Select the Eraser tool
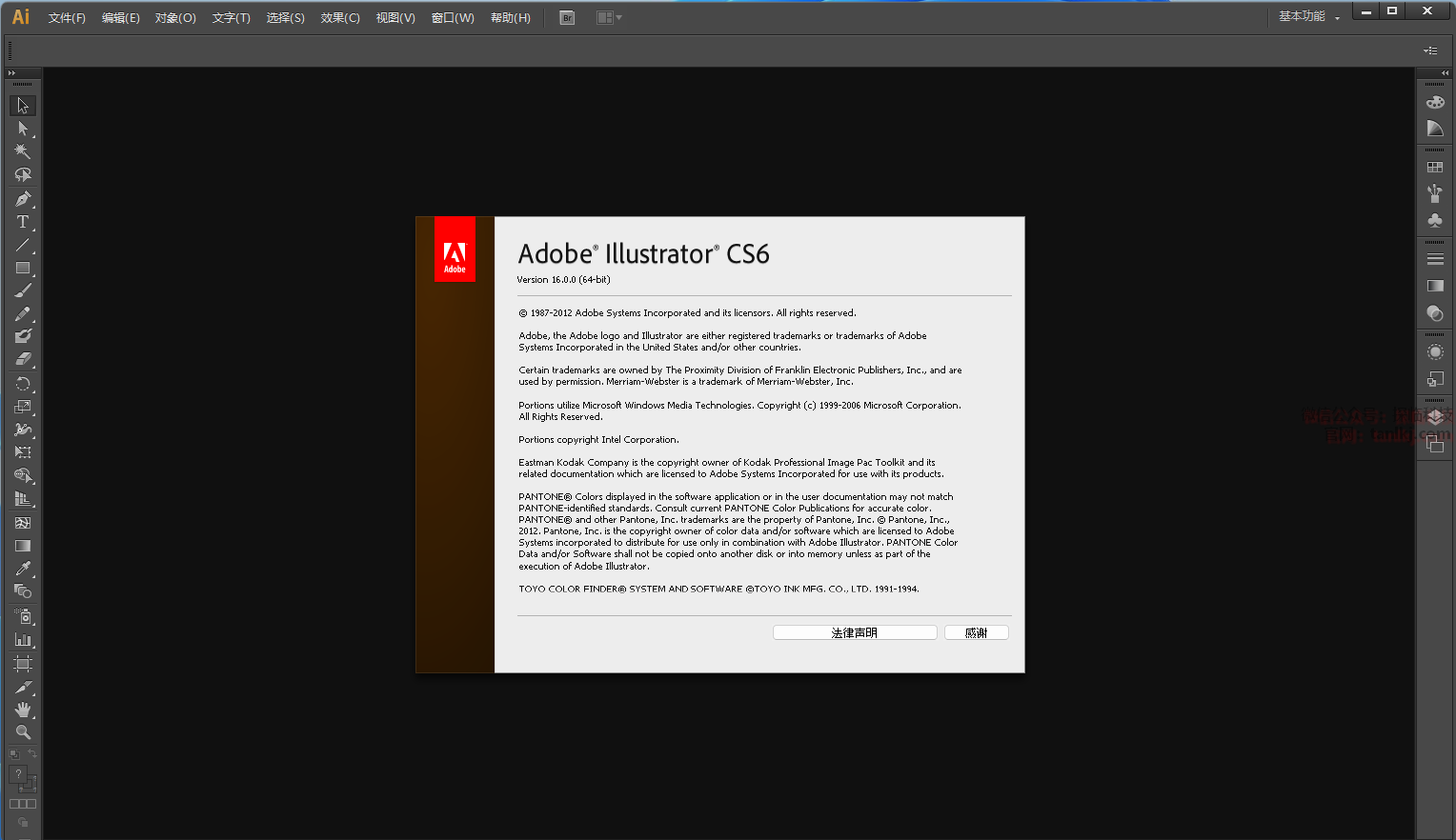Screen dimensions: 1456x840 [23, 359]
